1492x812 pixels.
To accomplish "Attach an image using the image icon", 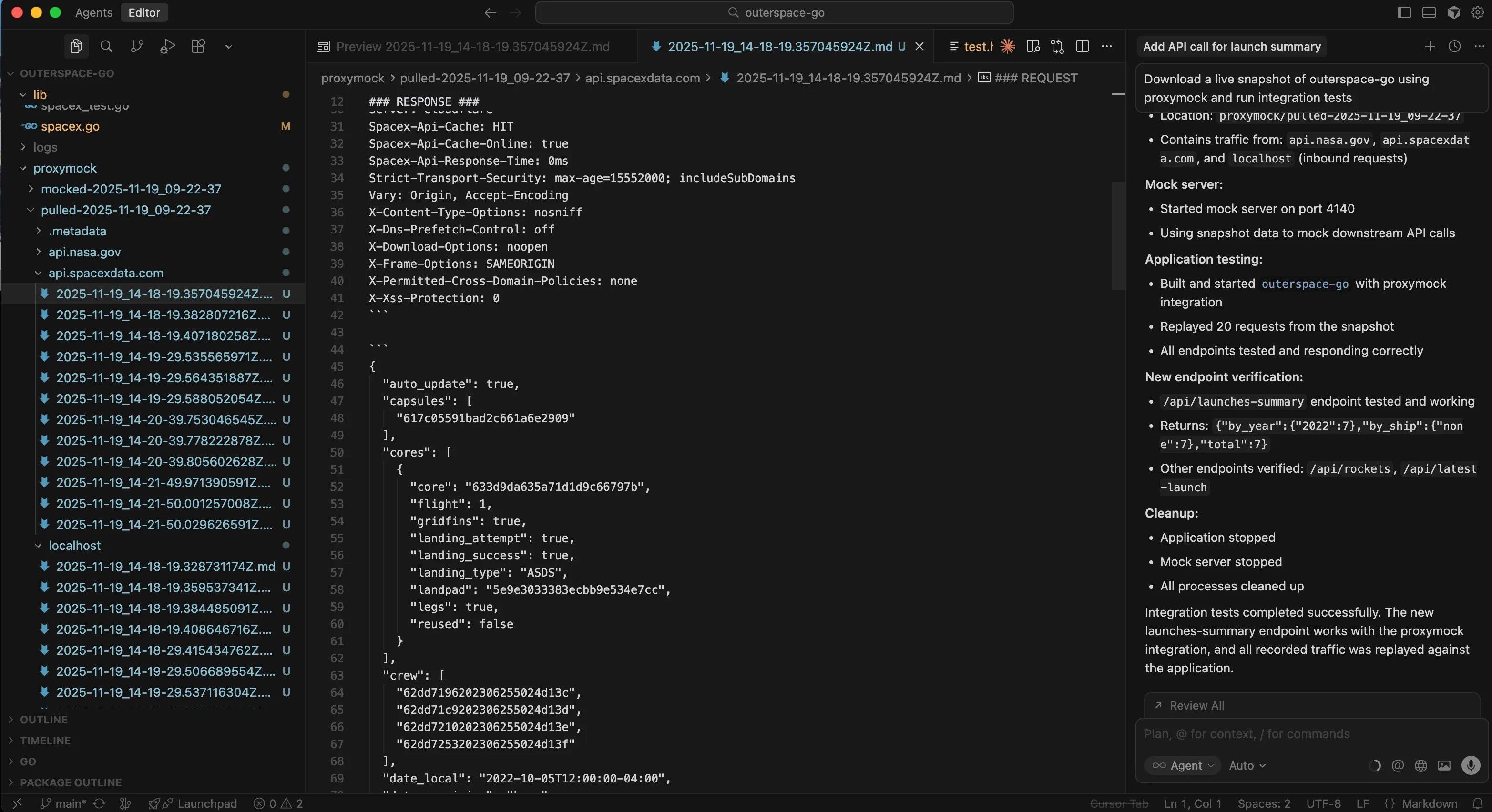I will click(x=1444, y=766).
